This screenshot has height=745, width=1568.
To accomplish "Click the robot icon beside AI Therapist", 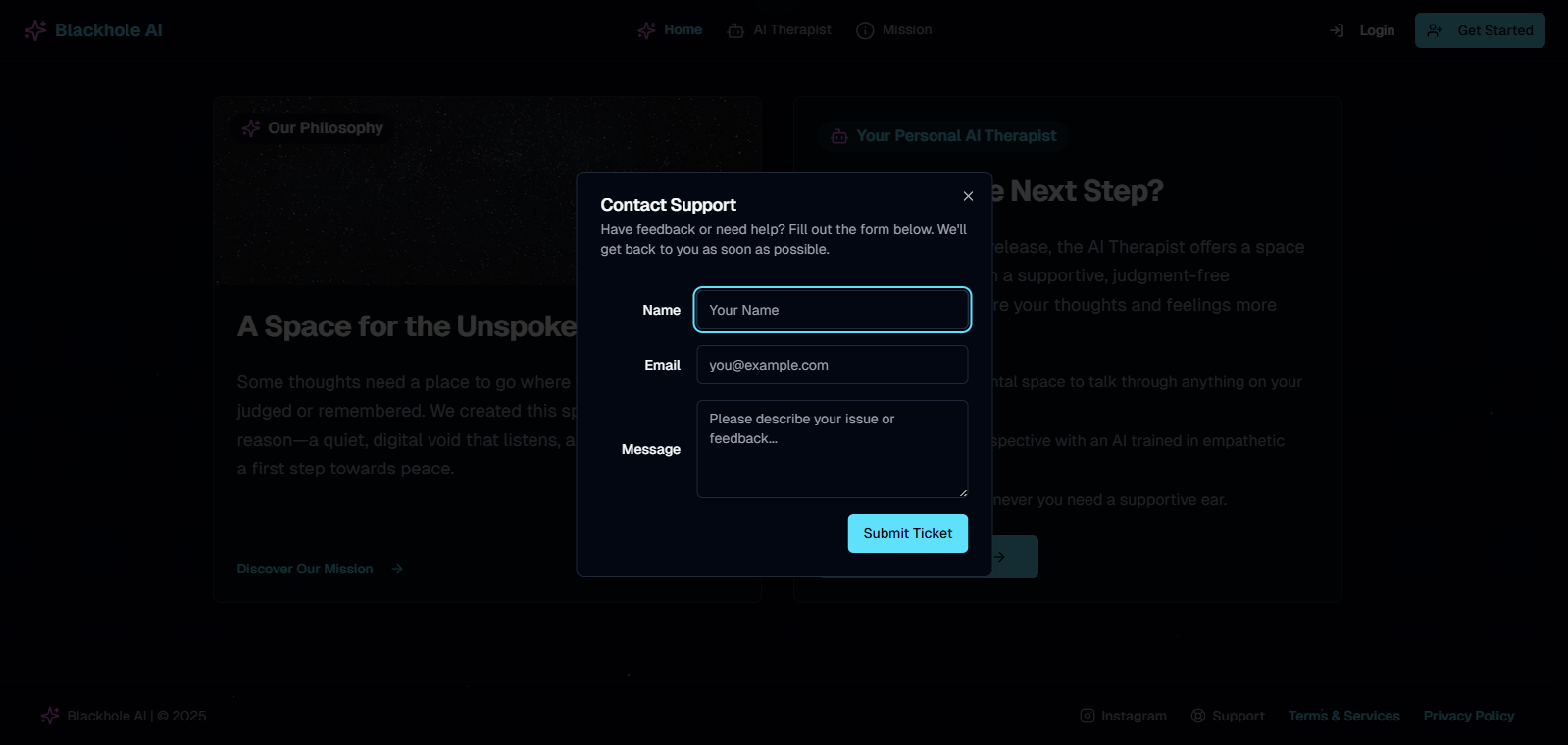I will coord(735,30).
